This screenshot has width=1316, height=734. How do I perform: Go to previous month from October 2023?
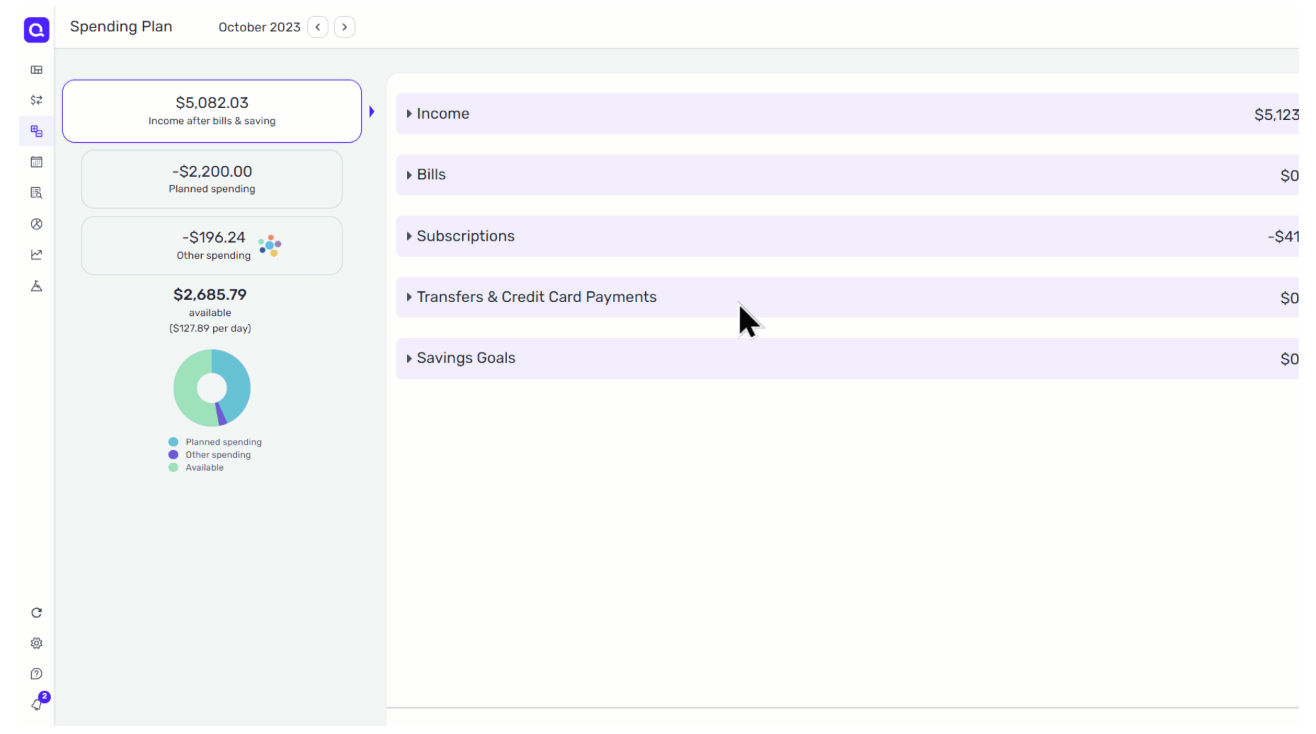click(x=318, y=27)
